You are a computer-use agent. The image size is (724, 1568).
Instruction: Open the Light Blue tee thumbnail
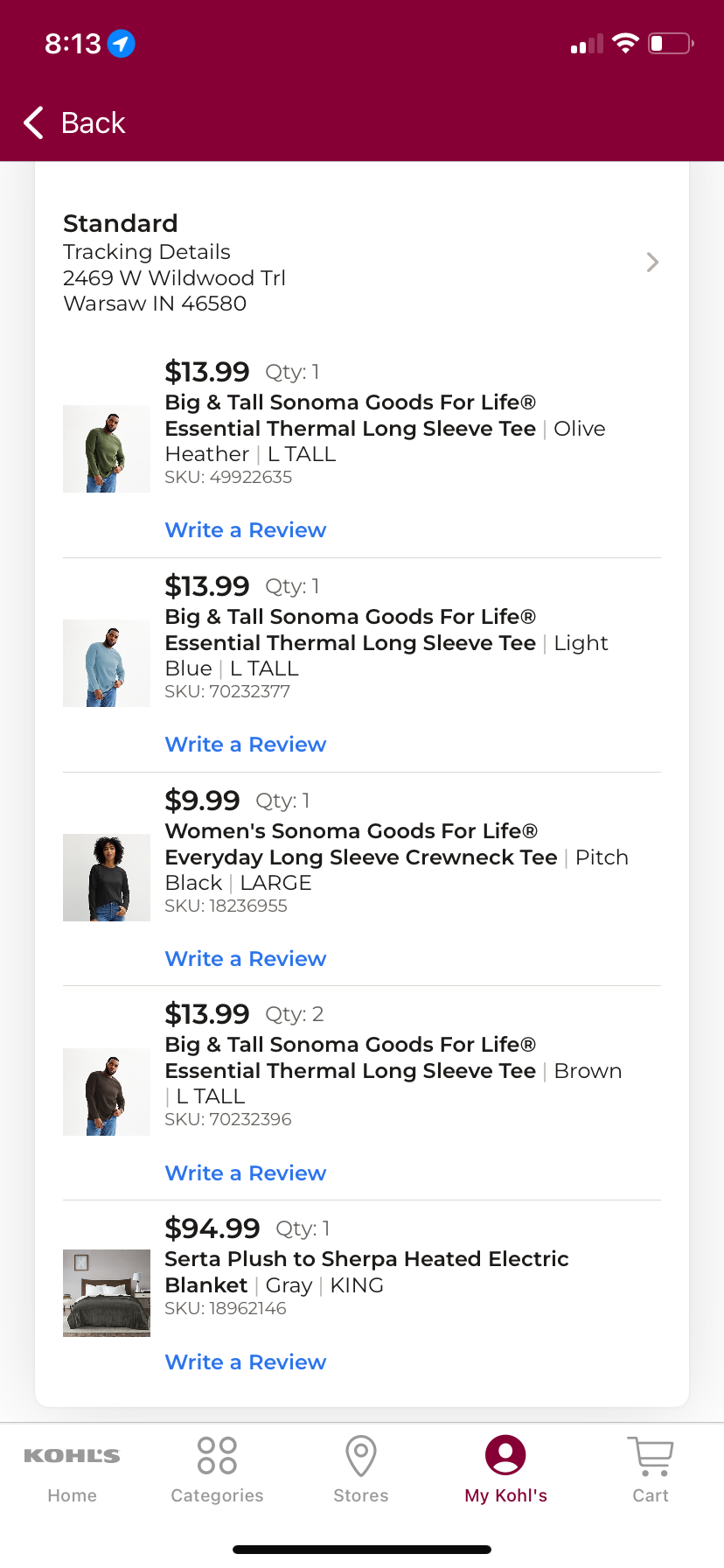[107, 663]
